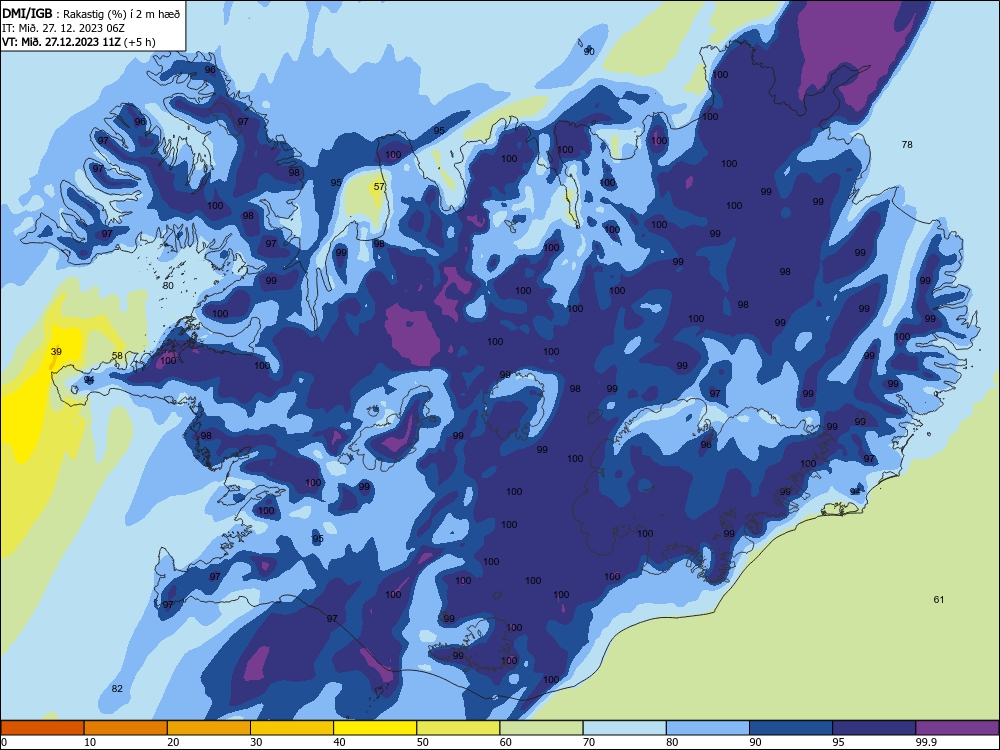1000x750 pixels.
Task: Click the legend scale label 10
Action: pyautogui.click(x=90, y=742)
